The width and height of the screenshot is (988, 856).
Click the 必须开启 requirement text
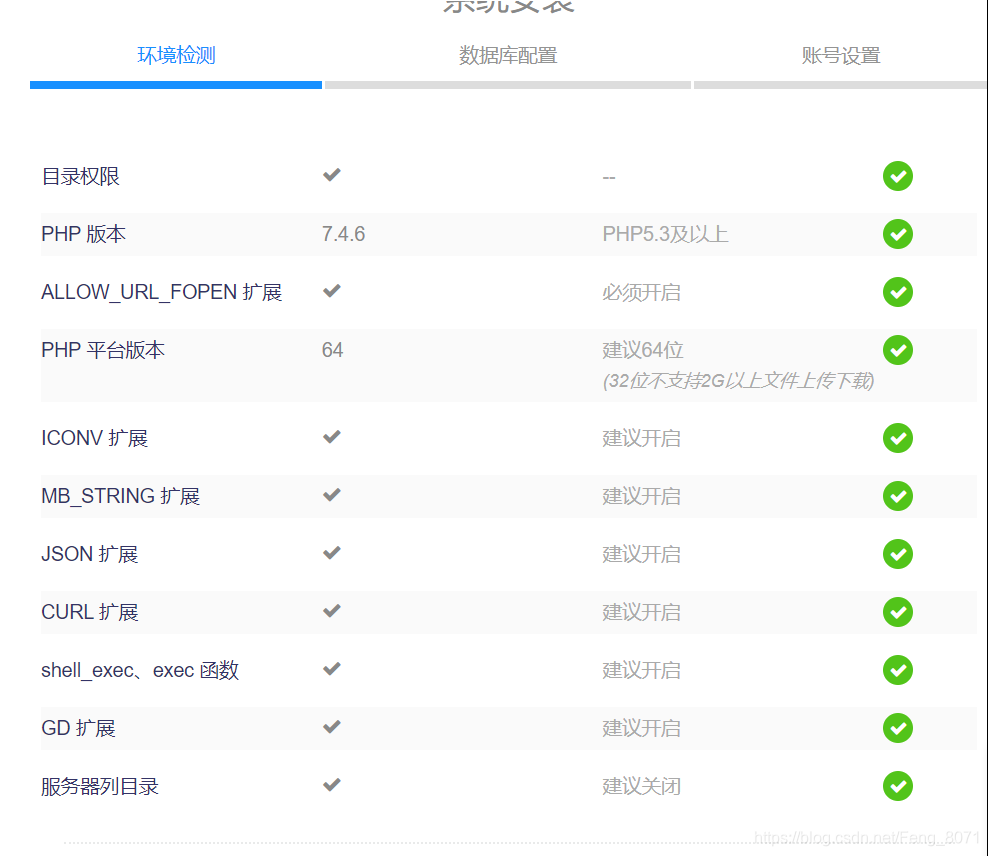click(641, 292)
